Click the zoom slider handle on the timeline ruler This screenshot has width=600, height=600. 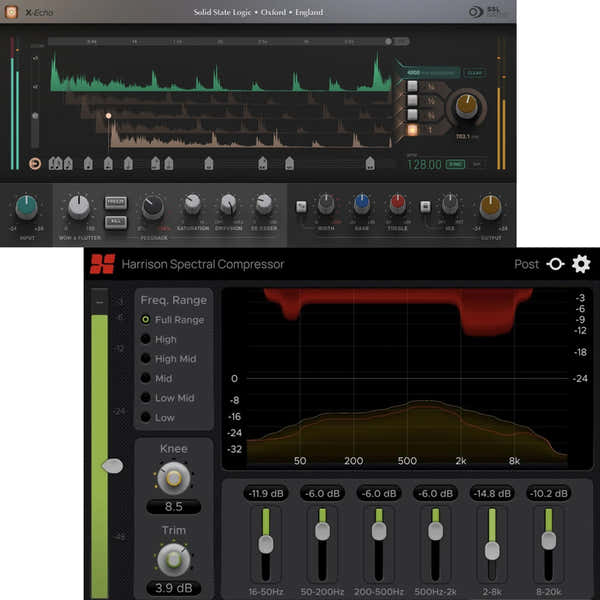(388, 41)
